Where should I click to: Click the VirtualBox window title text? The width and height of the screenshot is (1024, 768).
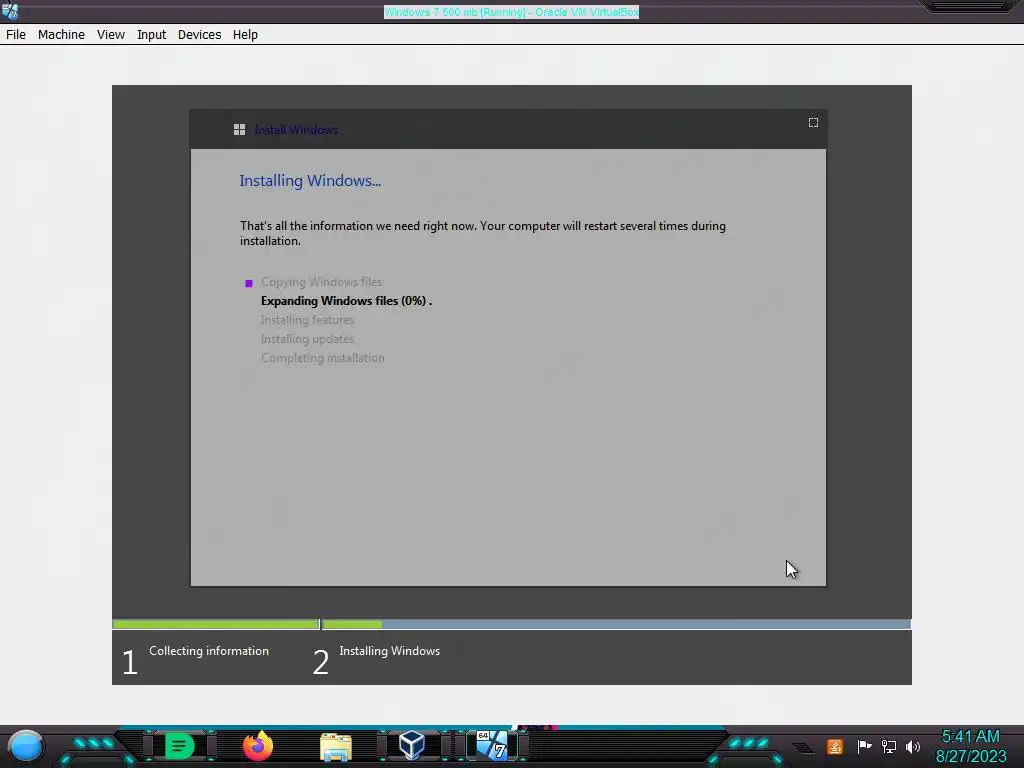(x=511, y=12)
